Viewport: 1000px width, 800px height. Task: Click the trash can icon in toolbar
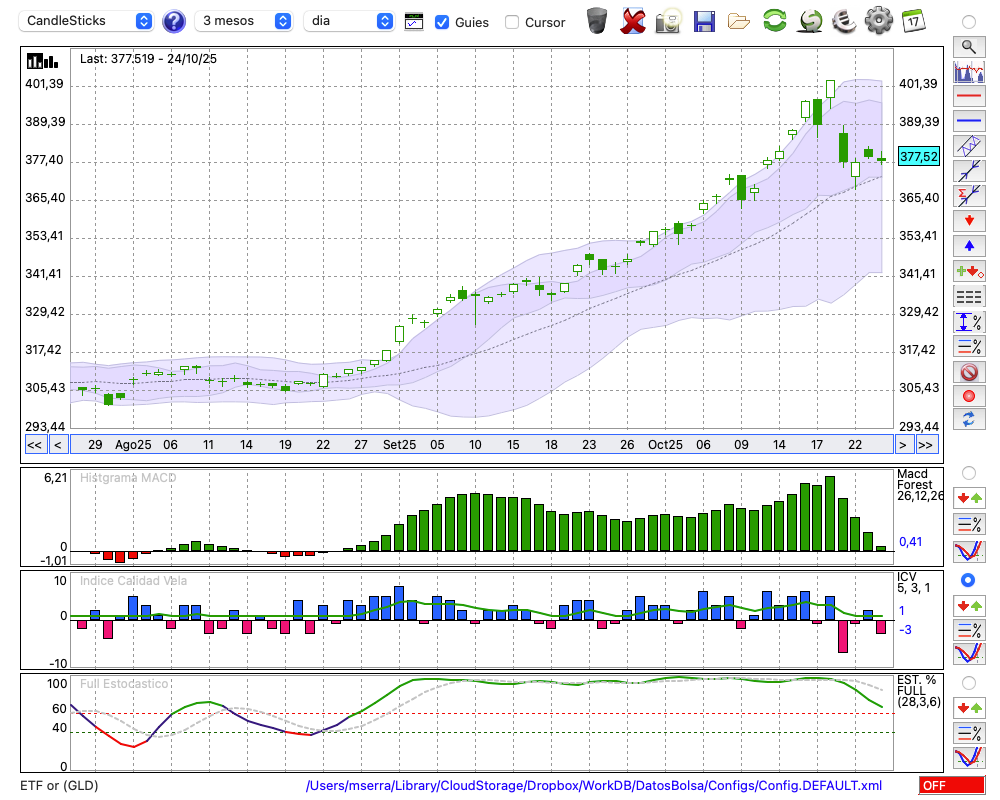597,20
